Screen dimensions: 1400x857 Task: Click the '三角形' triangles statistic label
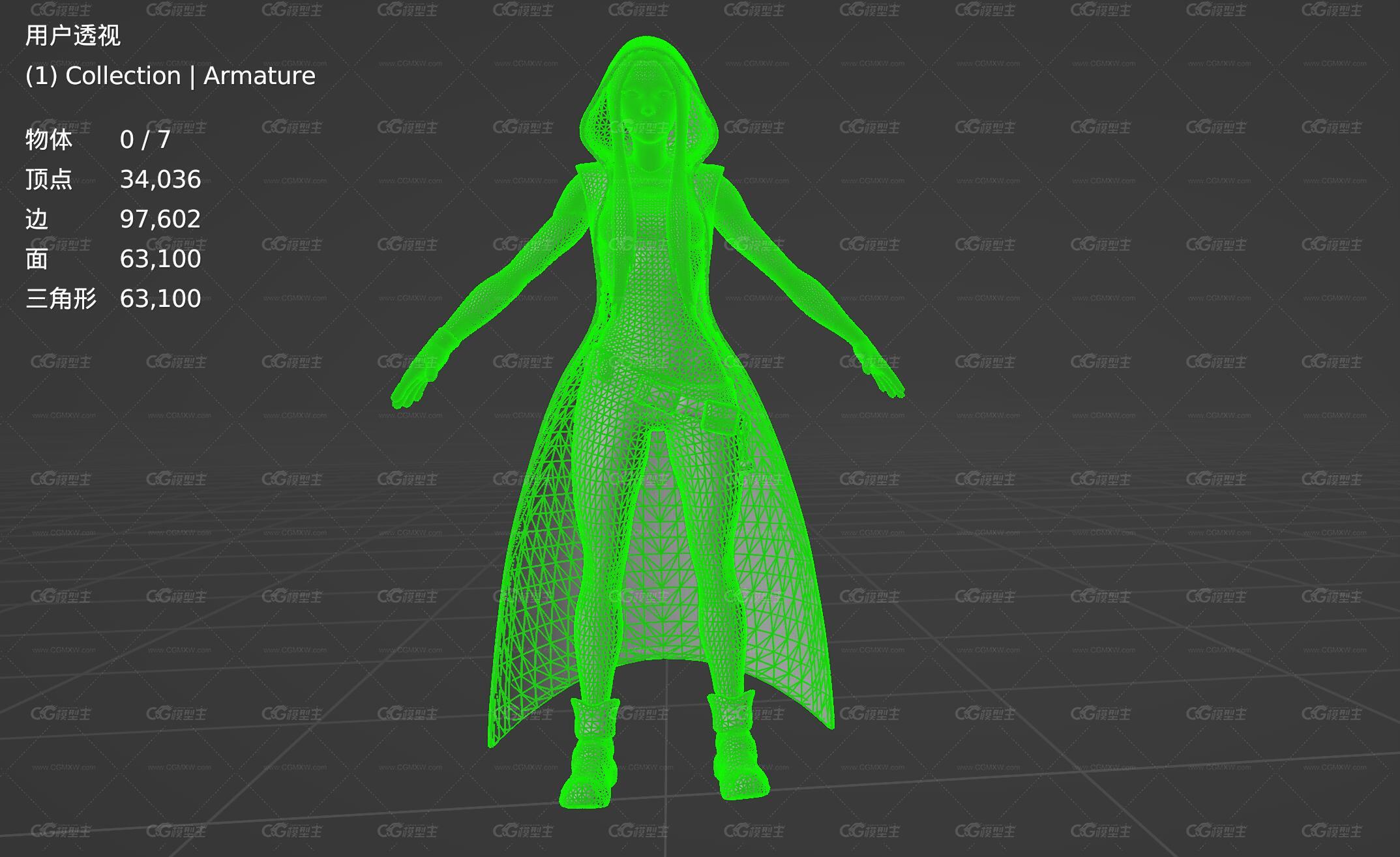click(x=61, y=298)
